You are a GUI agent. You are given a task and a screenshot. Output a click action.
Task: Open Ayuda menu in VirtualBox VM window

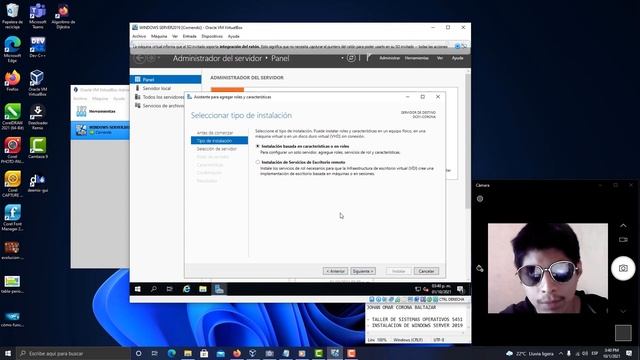(233, 36)
